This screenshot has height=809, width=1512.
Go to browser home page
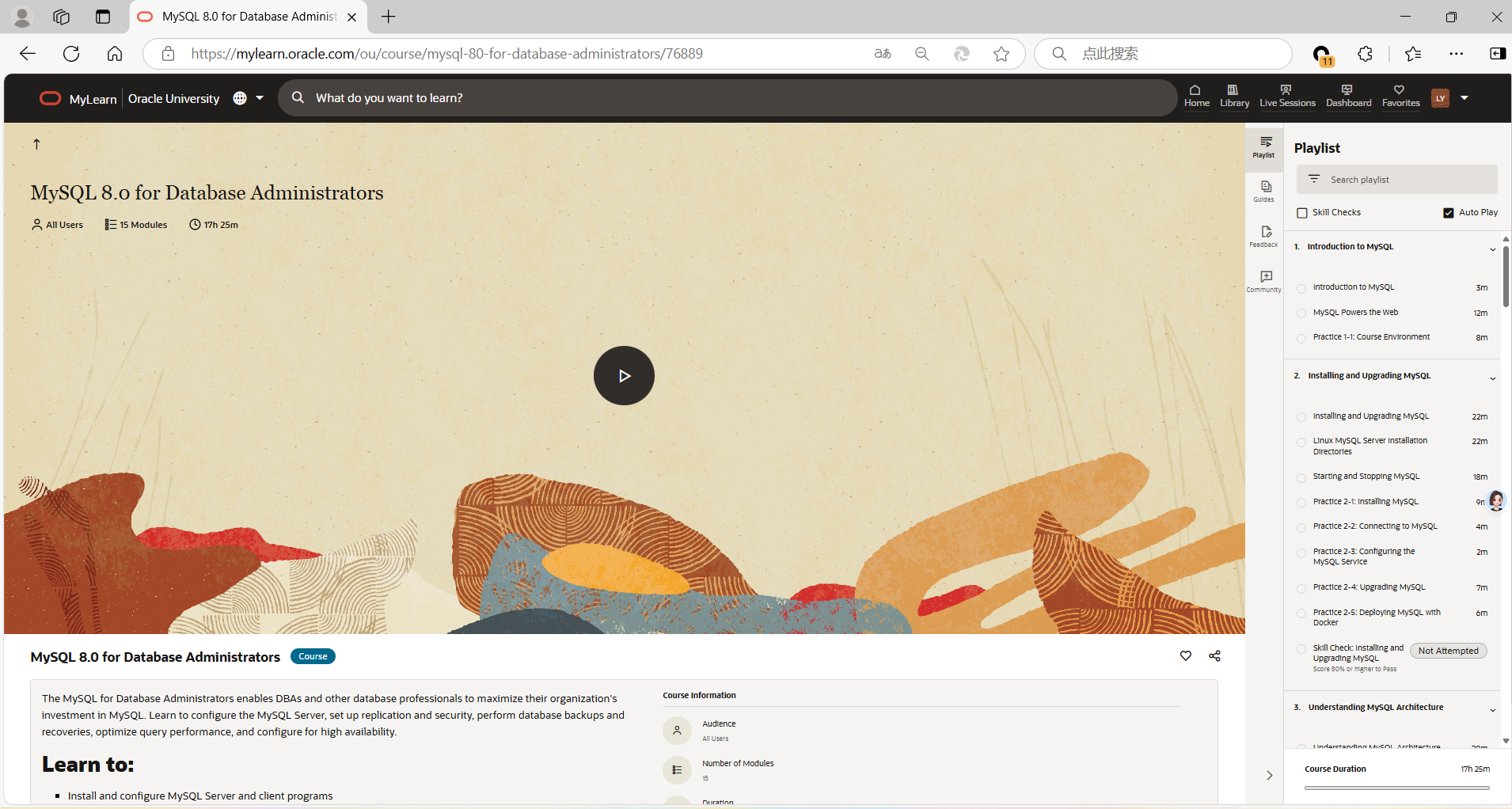[x=115, y=54]
